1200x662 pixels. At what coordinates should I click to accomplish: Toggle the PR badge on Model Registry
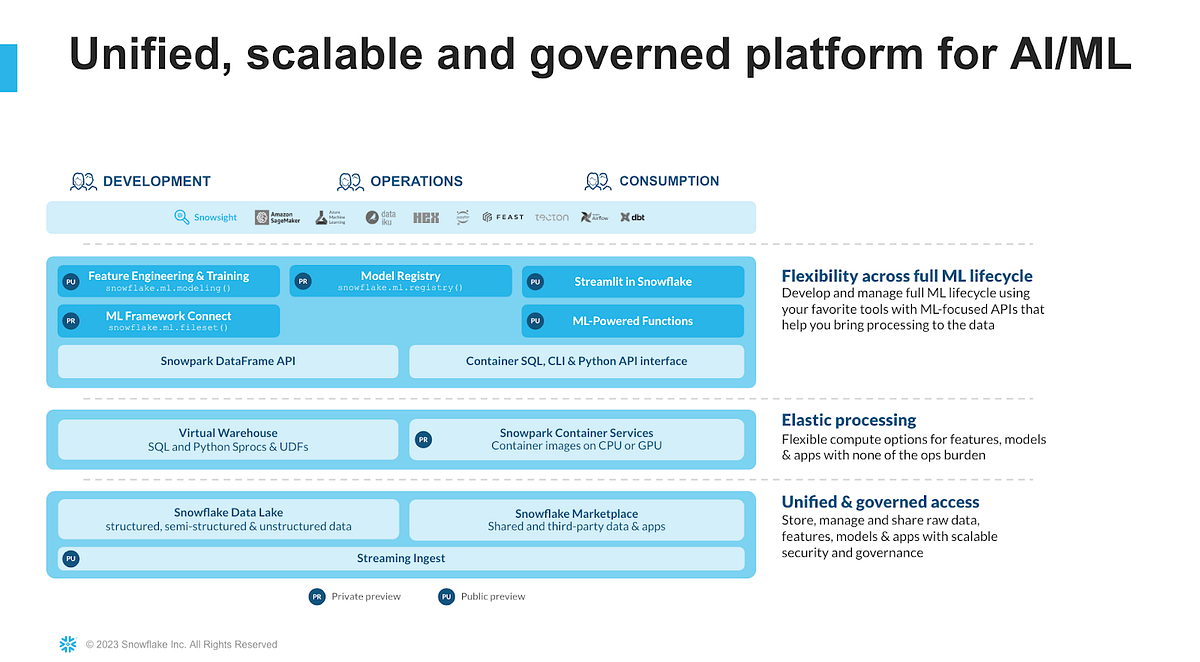(303, 281)
